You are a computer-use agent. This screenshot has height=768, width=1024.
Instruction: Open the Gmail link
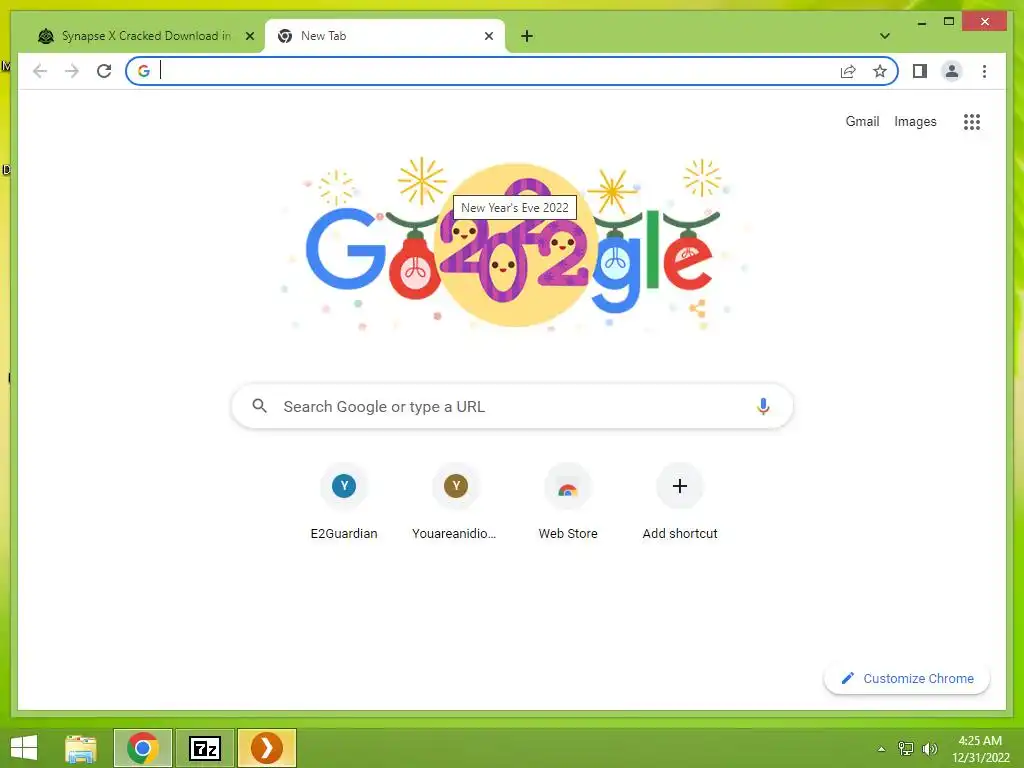click(x=862, y=121)
